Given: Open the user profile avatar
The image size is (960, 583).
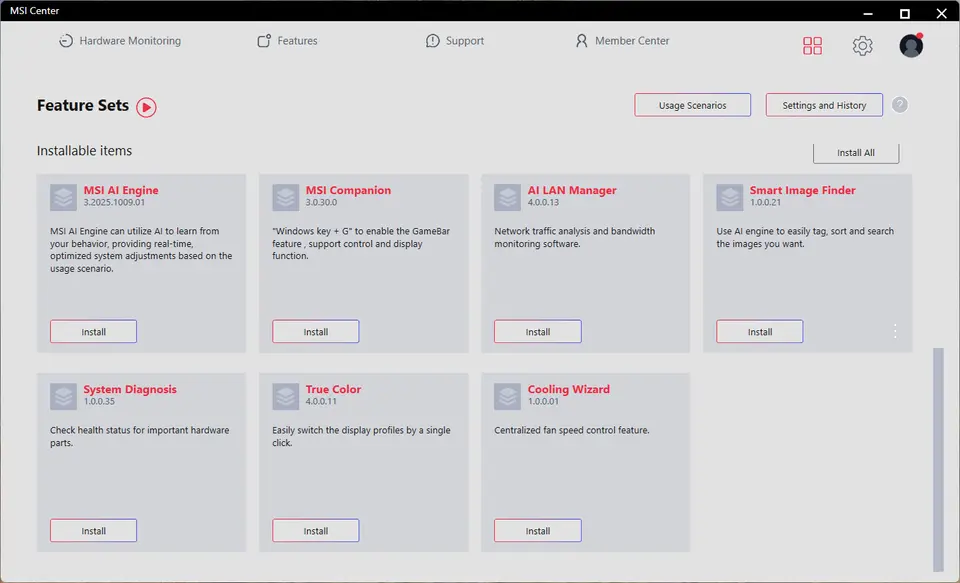Looking at the screenshot, I should pos(910,46).
